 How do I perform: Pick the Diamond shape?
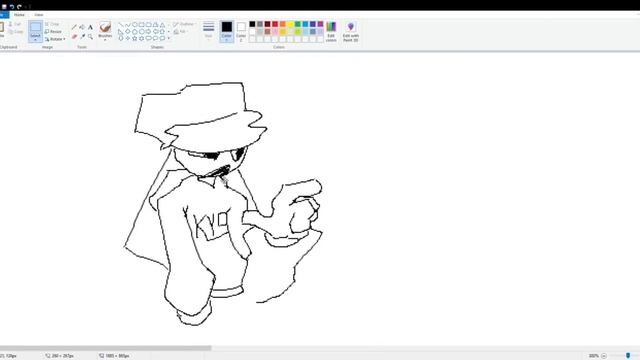[128, 31]
